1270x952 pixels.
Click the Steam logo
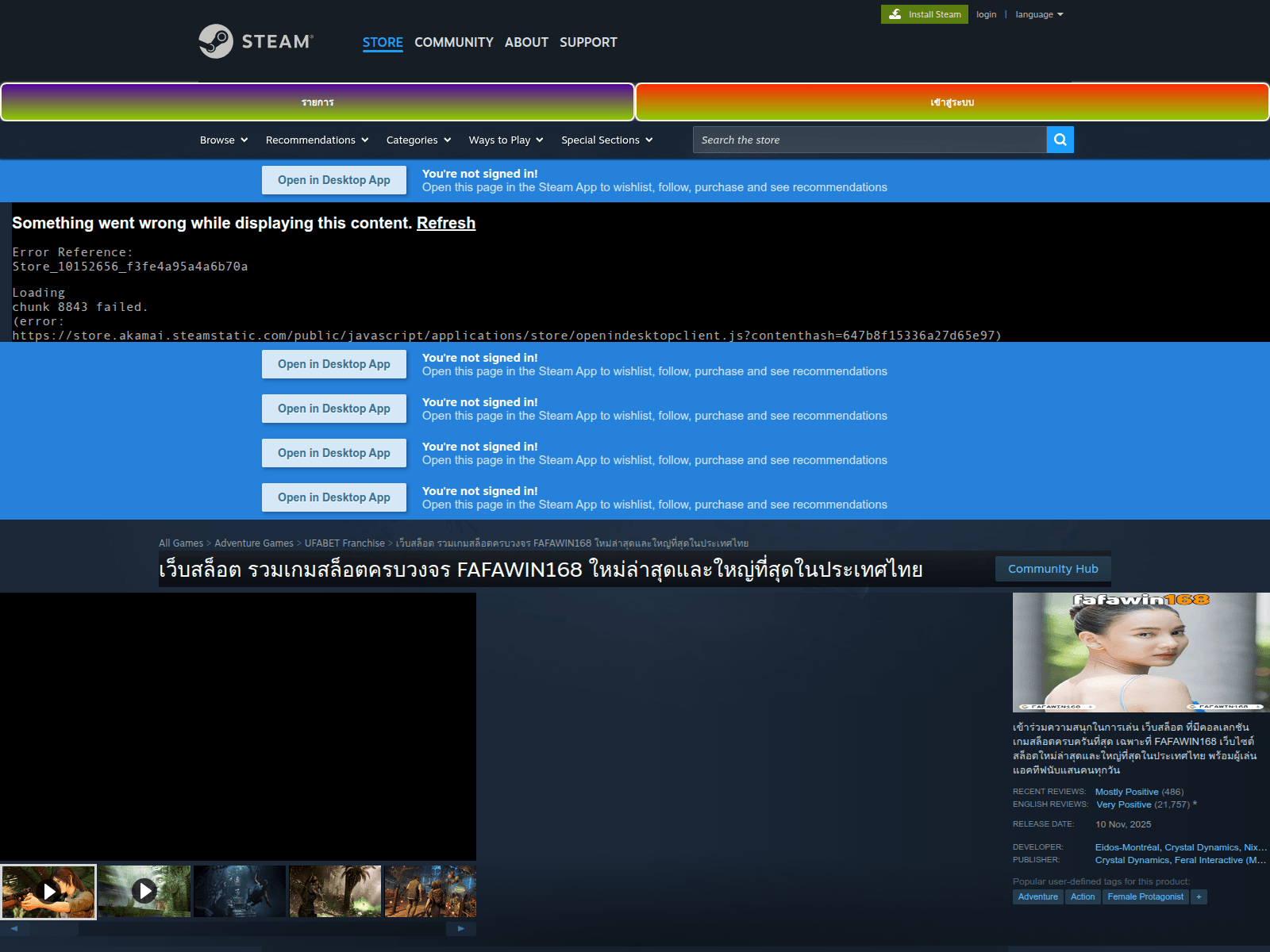256,41
